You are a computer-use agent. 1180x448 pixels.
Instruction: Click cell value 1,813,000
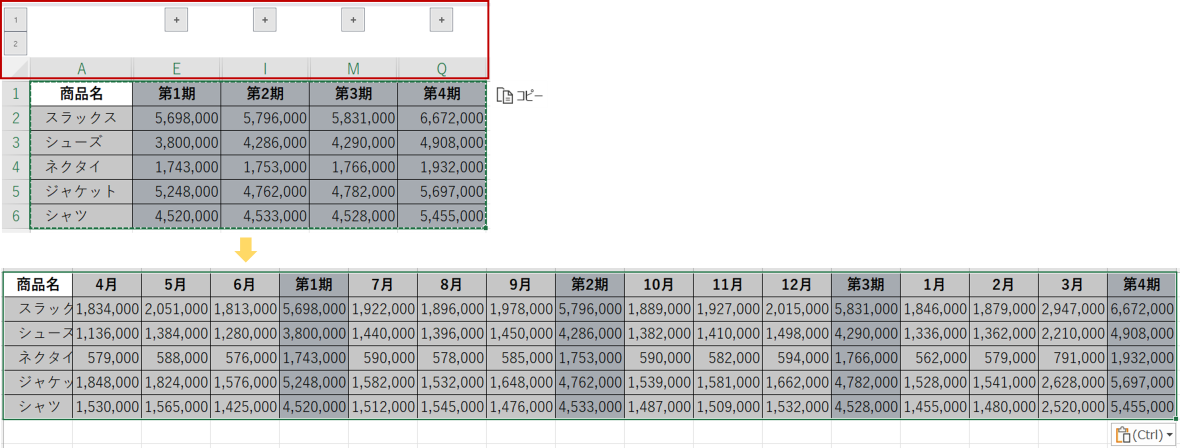pos(245,309)
